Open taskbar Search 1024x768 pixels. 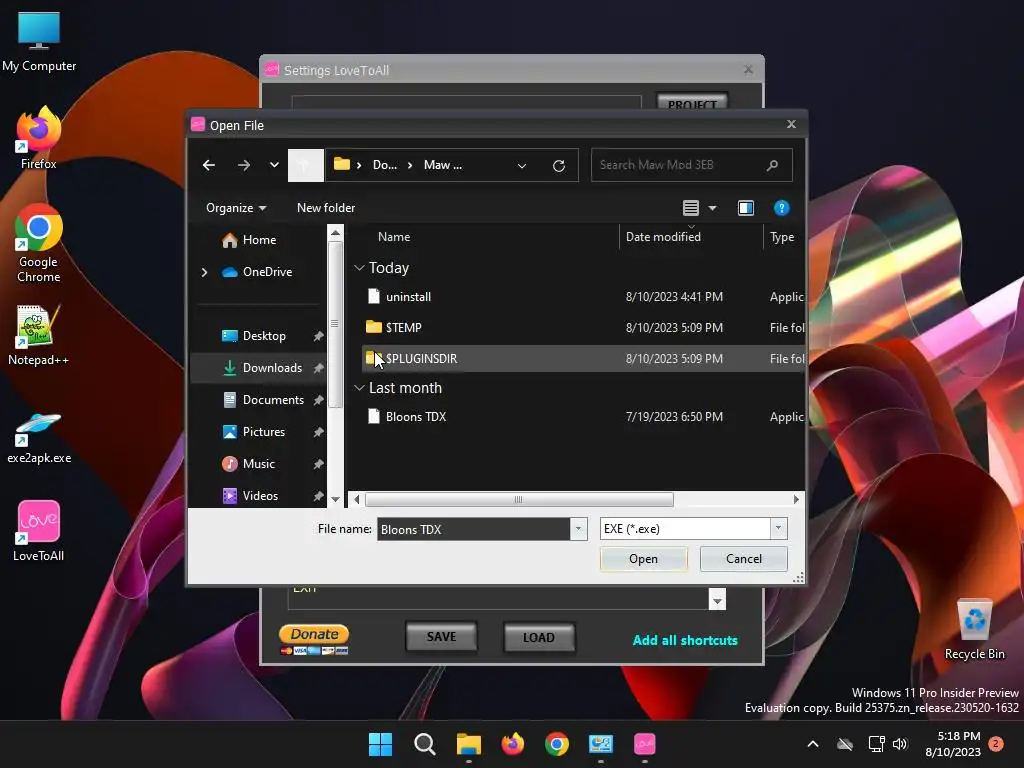coord(424,744)
